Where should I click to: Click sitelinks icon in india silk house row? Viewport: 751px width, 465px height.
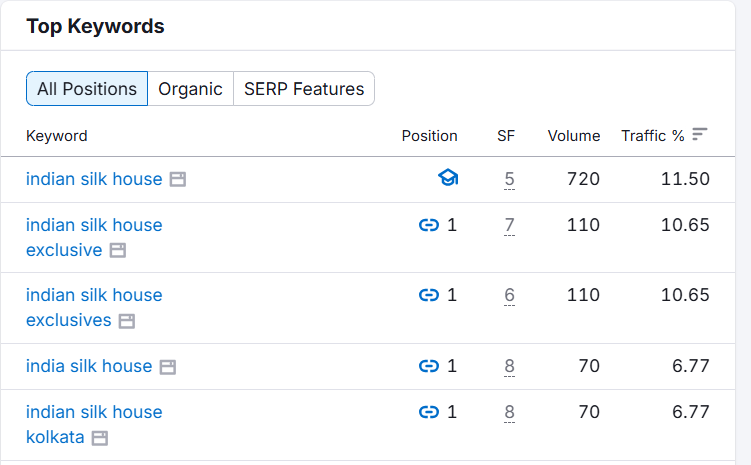[x=429, y=366]
